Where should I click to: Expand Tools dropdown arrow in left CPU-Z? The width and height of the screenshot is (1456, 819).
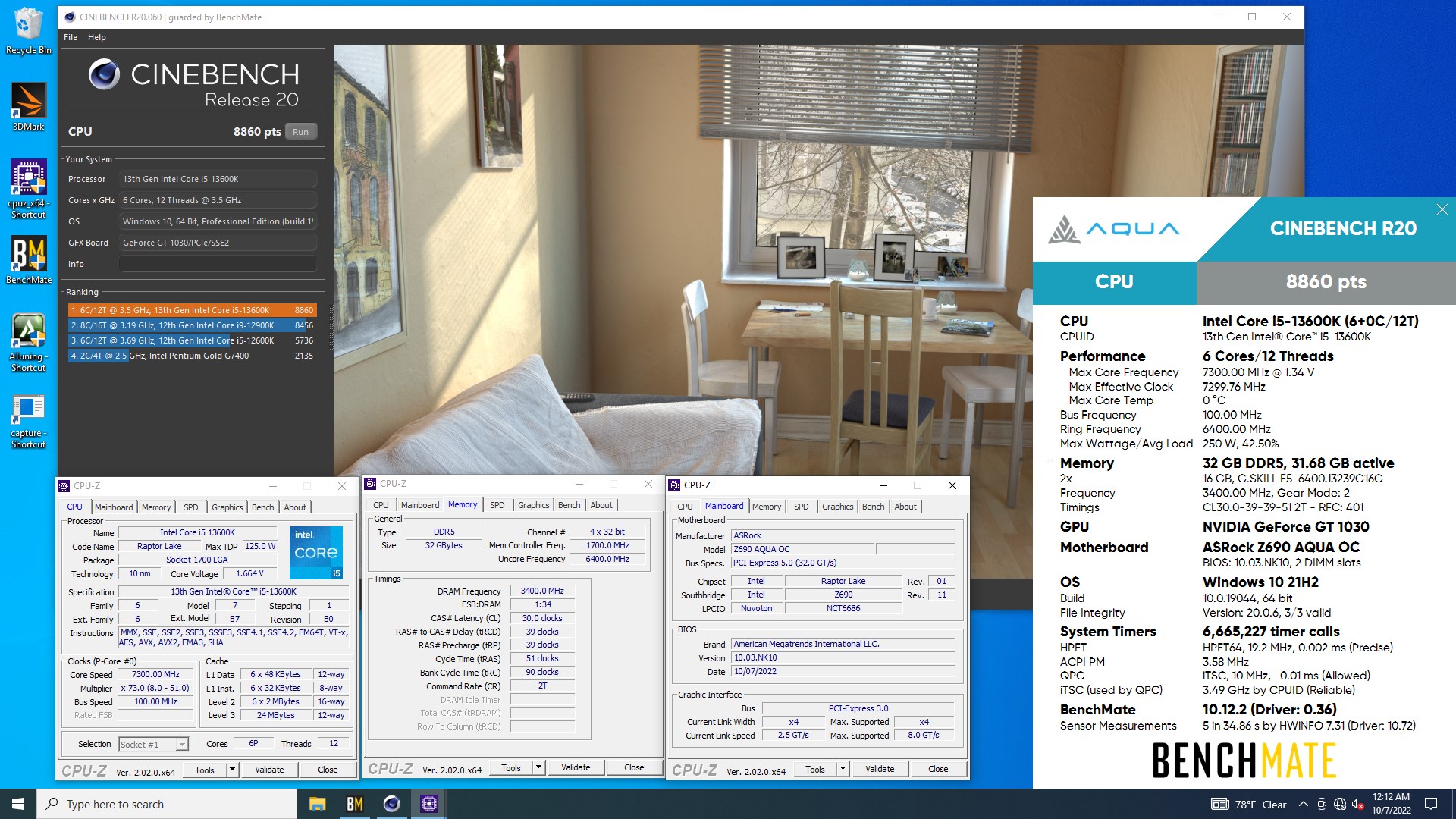pyautogui.click(x=232, y=770)
